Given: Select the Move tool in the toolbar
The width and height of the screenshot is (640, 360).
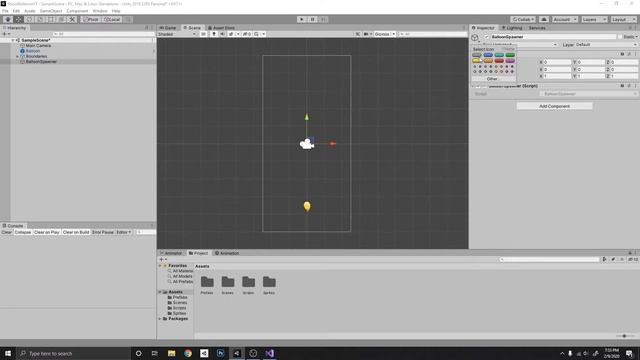Looking at the screenshot, I should pyautogui.click(x=19, y=20).
